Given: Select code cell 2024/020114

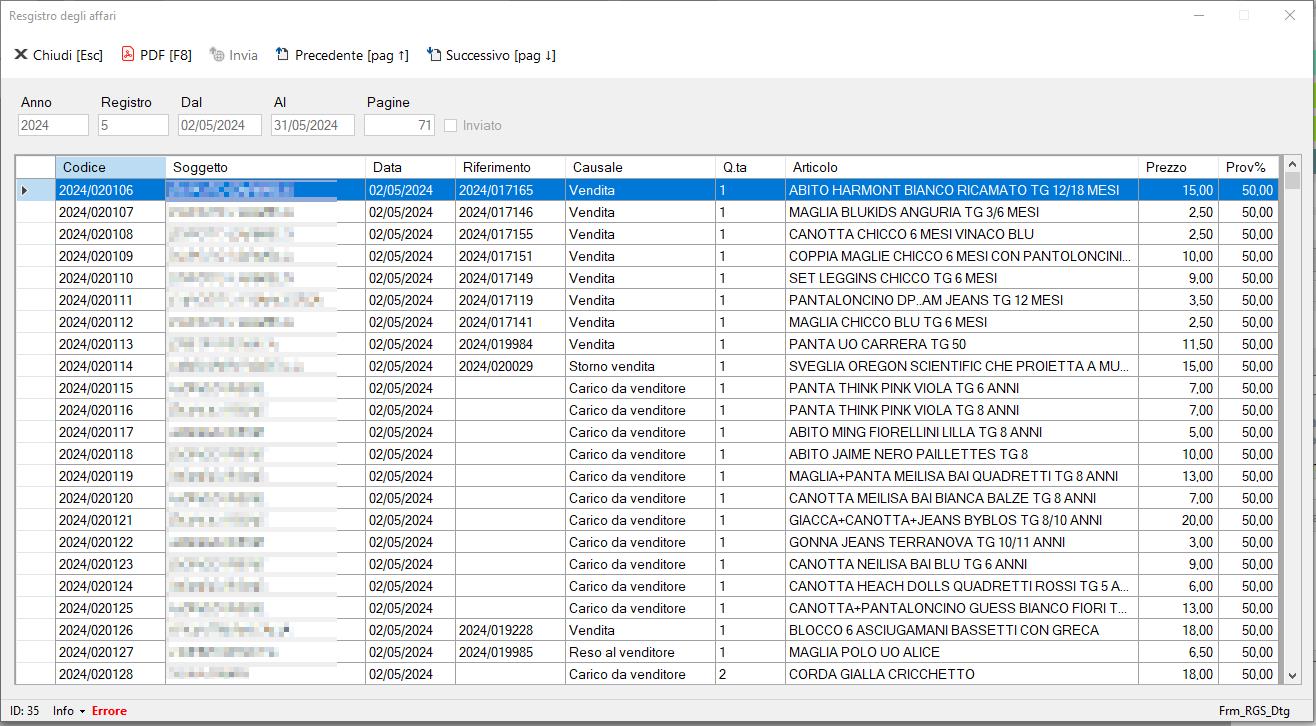Looking at the screenshot, I should pos(110,366).
